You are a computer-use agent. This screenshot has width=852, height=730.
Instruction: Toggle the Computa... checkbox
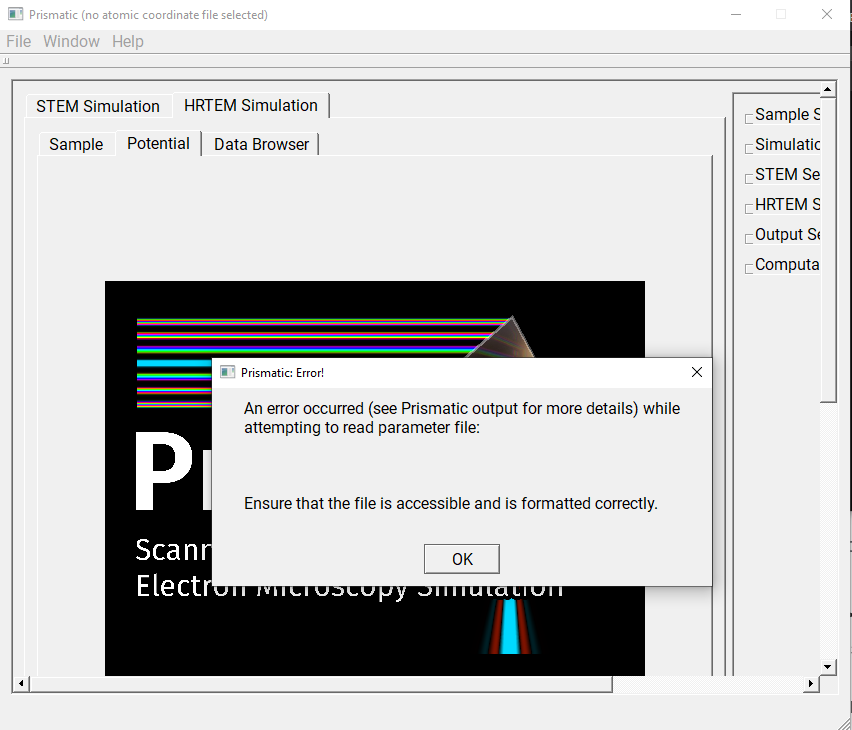[749, 268]
